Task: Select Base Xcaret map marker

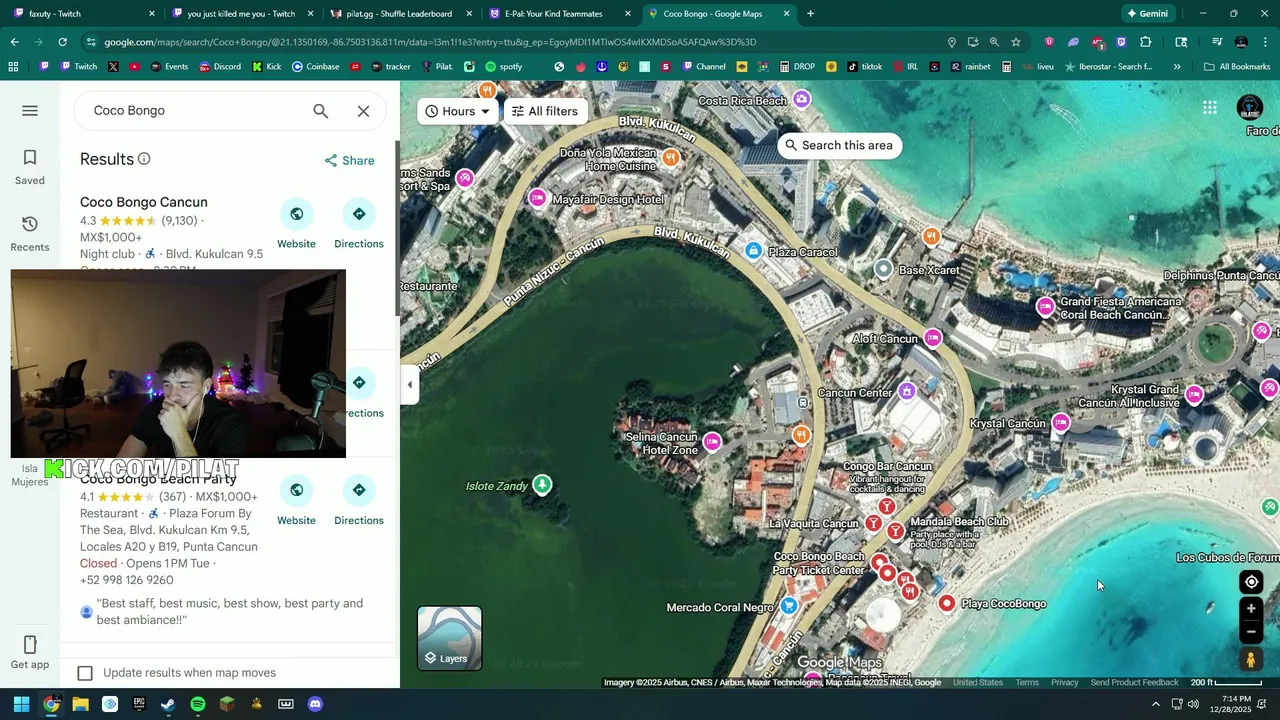Action: coord(883,269)
